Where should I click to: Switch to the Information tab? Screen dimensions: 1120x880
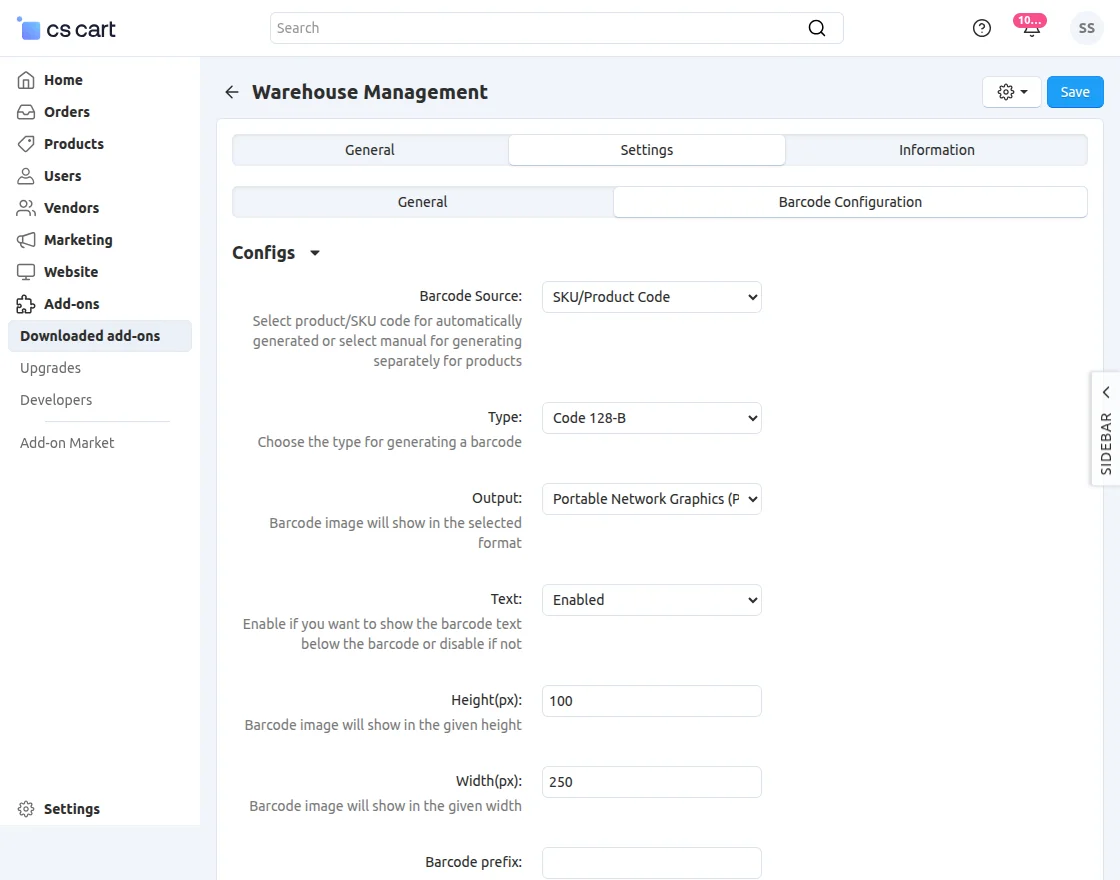point(936,150)
